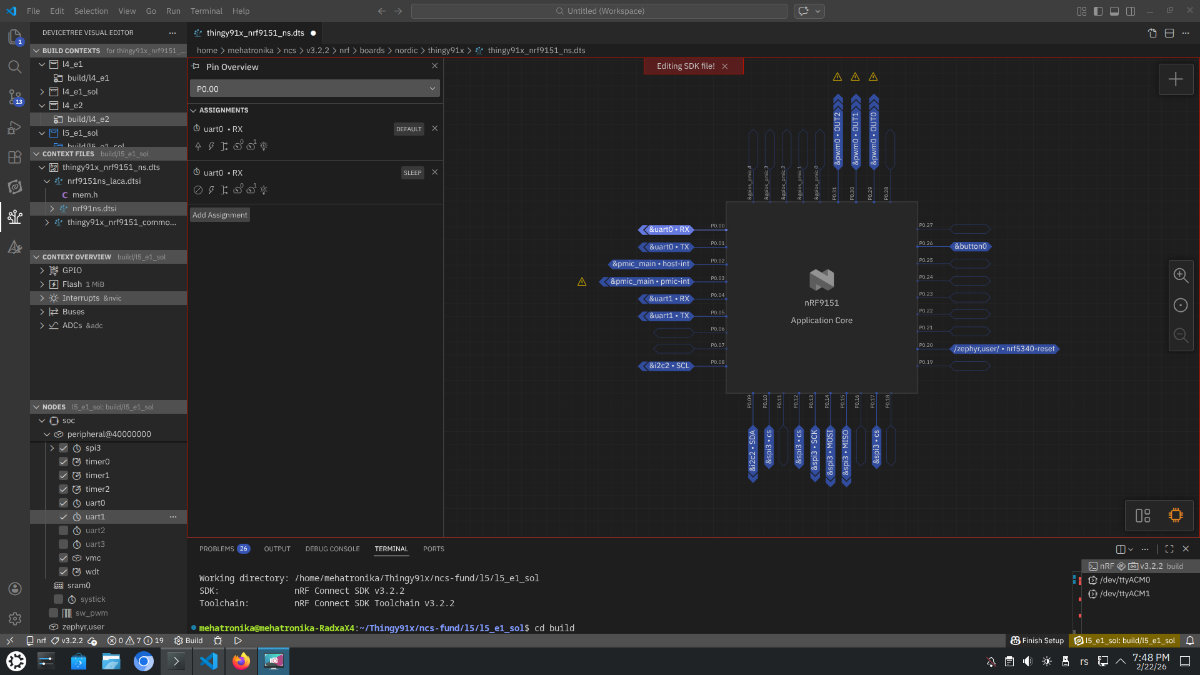Switch to the PROBLEMS tab

click(224, 549)
